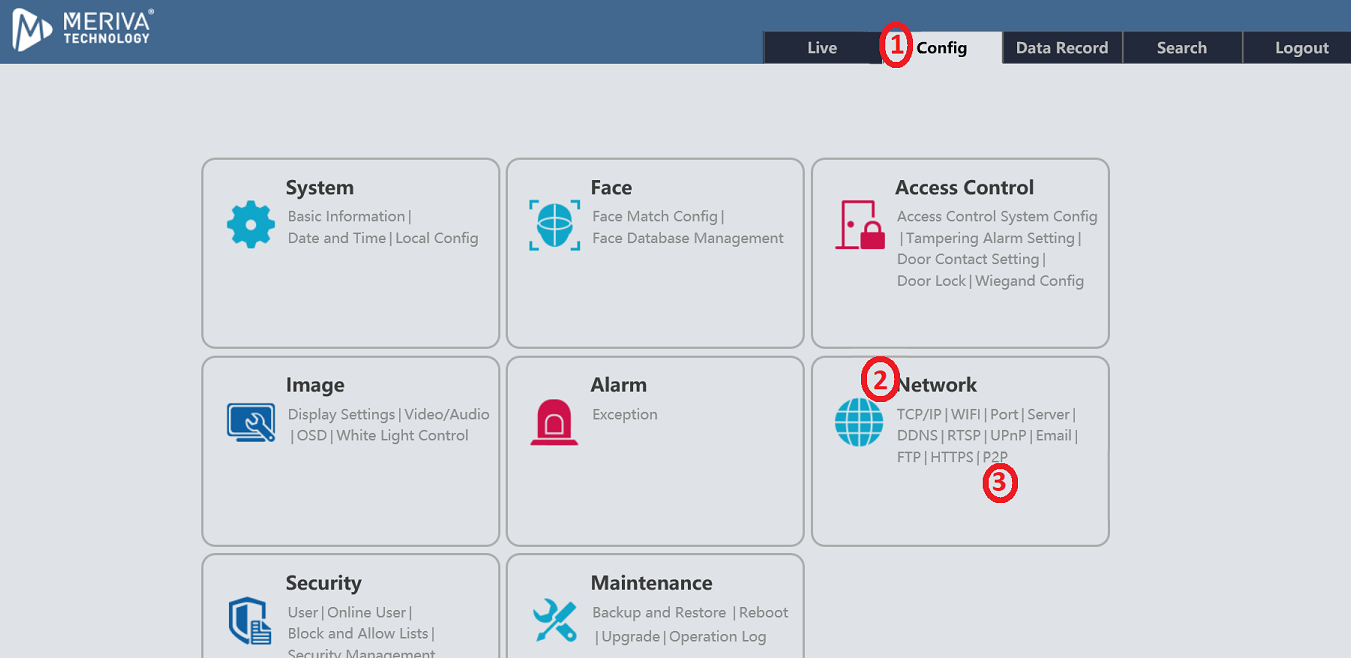This screenshot has height=658, width=1351.
Task: Click the Meriva Technology logo
Action: pyautogui.click(x=82, y=30)
